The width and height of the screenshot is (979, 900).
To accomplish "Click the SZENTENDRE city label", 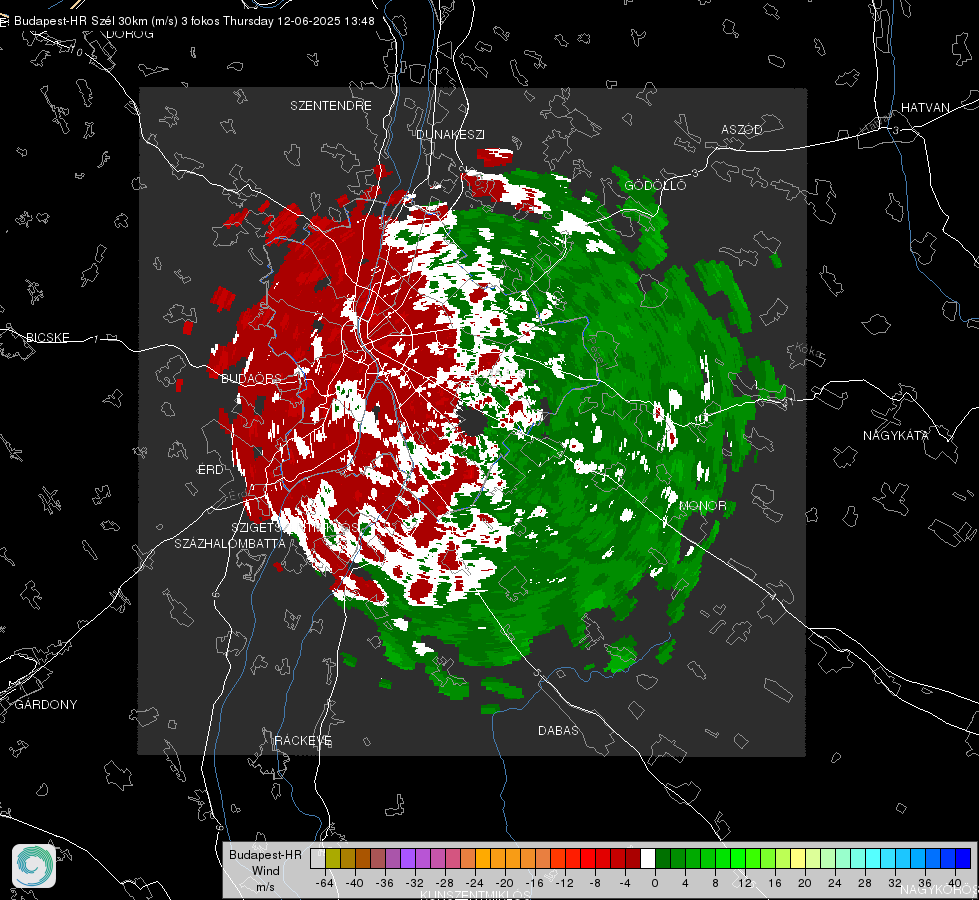I will click(x=331, y=106).
